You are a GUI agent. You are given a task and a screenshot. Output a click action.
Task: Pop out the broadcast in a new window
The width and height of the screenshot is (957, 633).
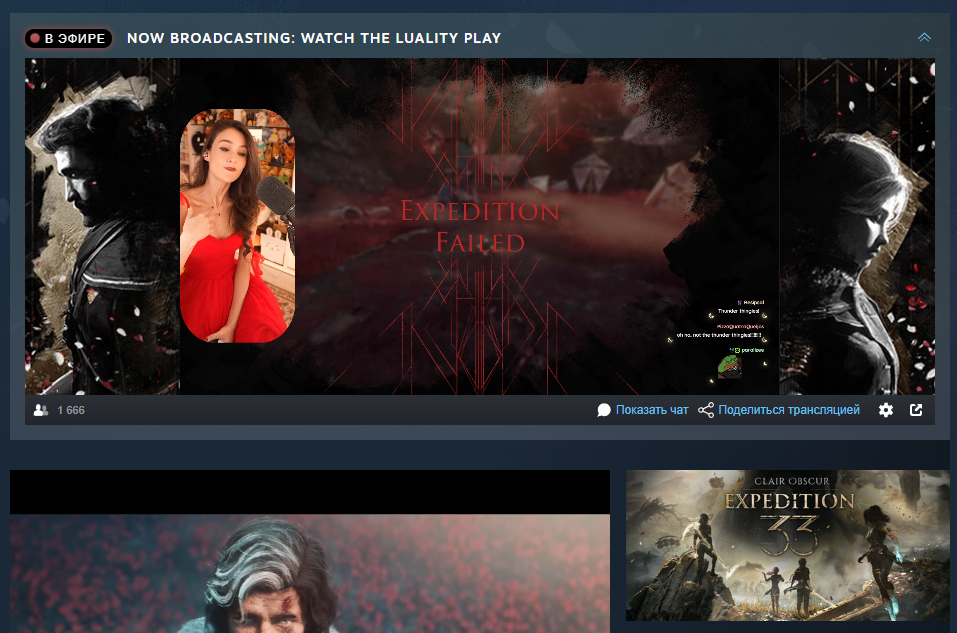(916, 410)
